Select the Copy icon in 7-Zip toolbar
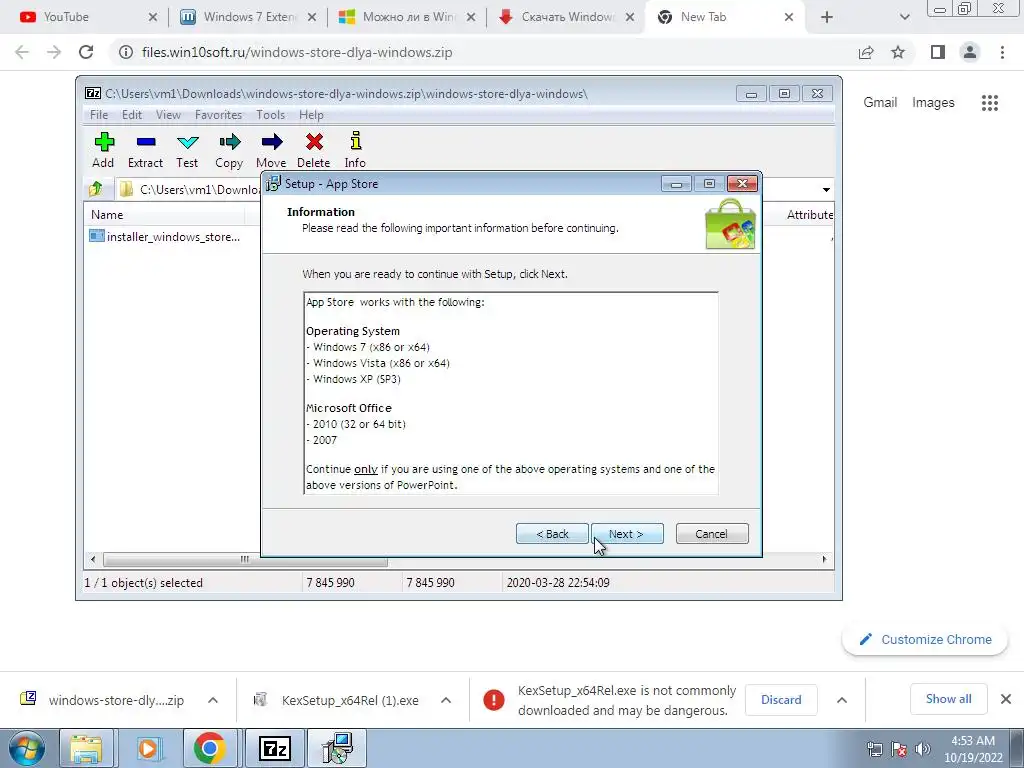1024x768 pixels. pyautogui.click(x=229, y=142)
